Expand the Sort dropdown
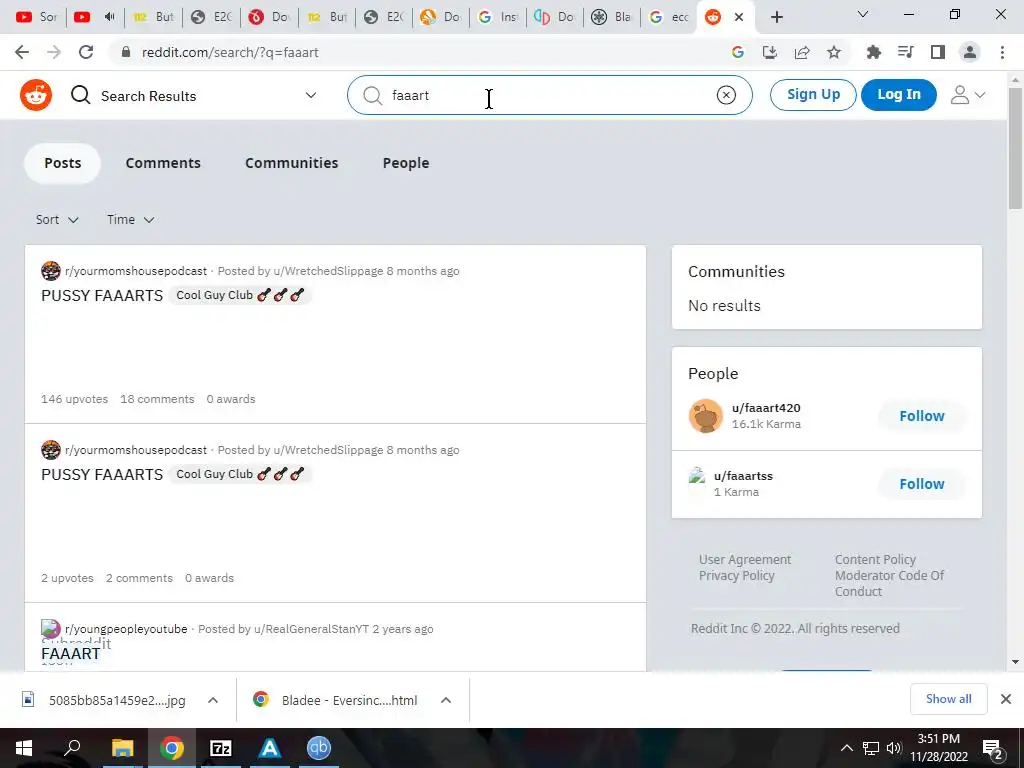 57,219
